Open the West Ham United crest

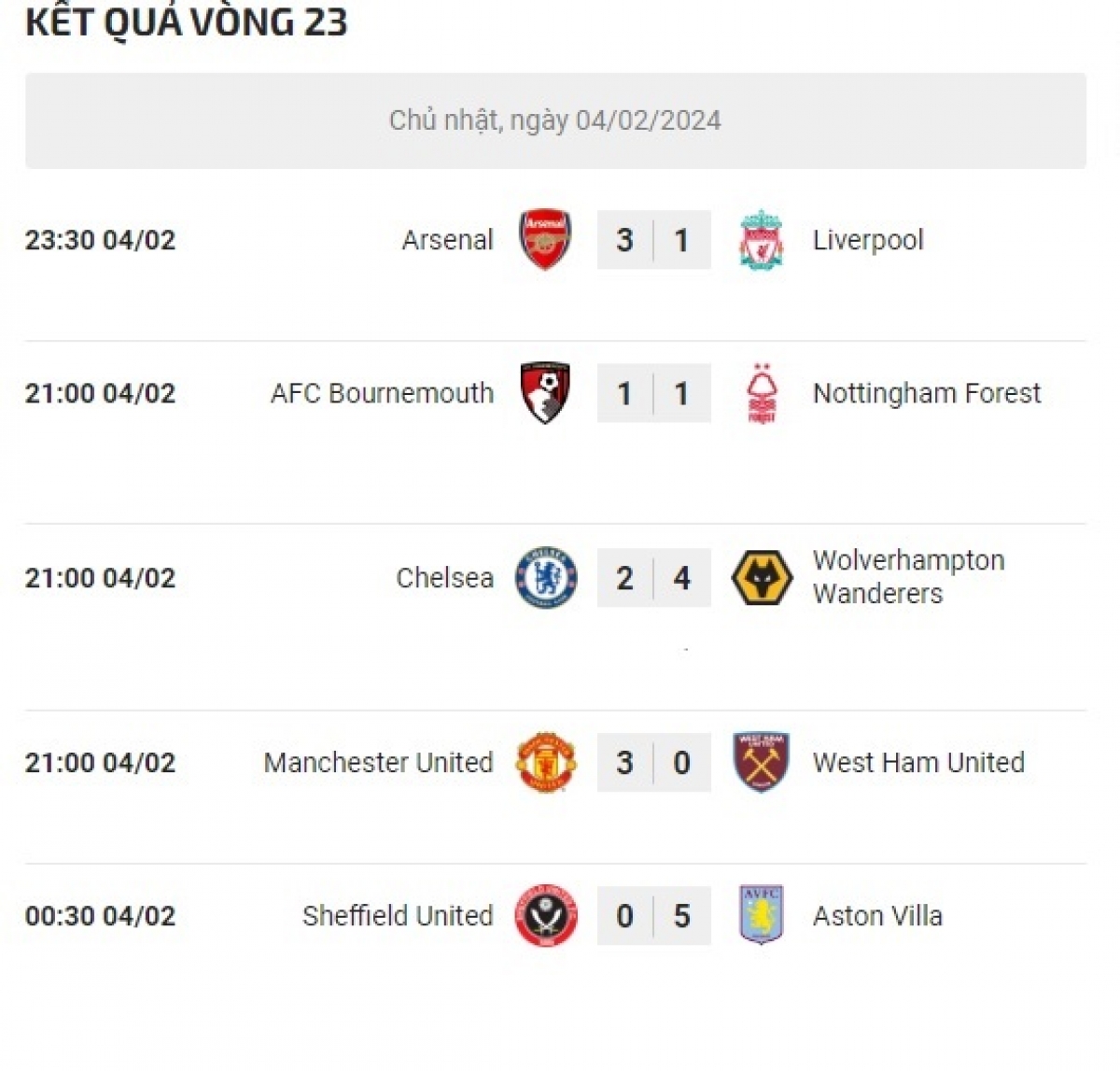point(762,763)
